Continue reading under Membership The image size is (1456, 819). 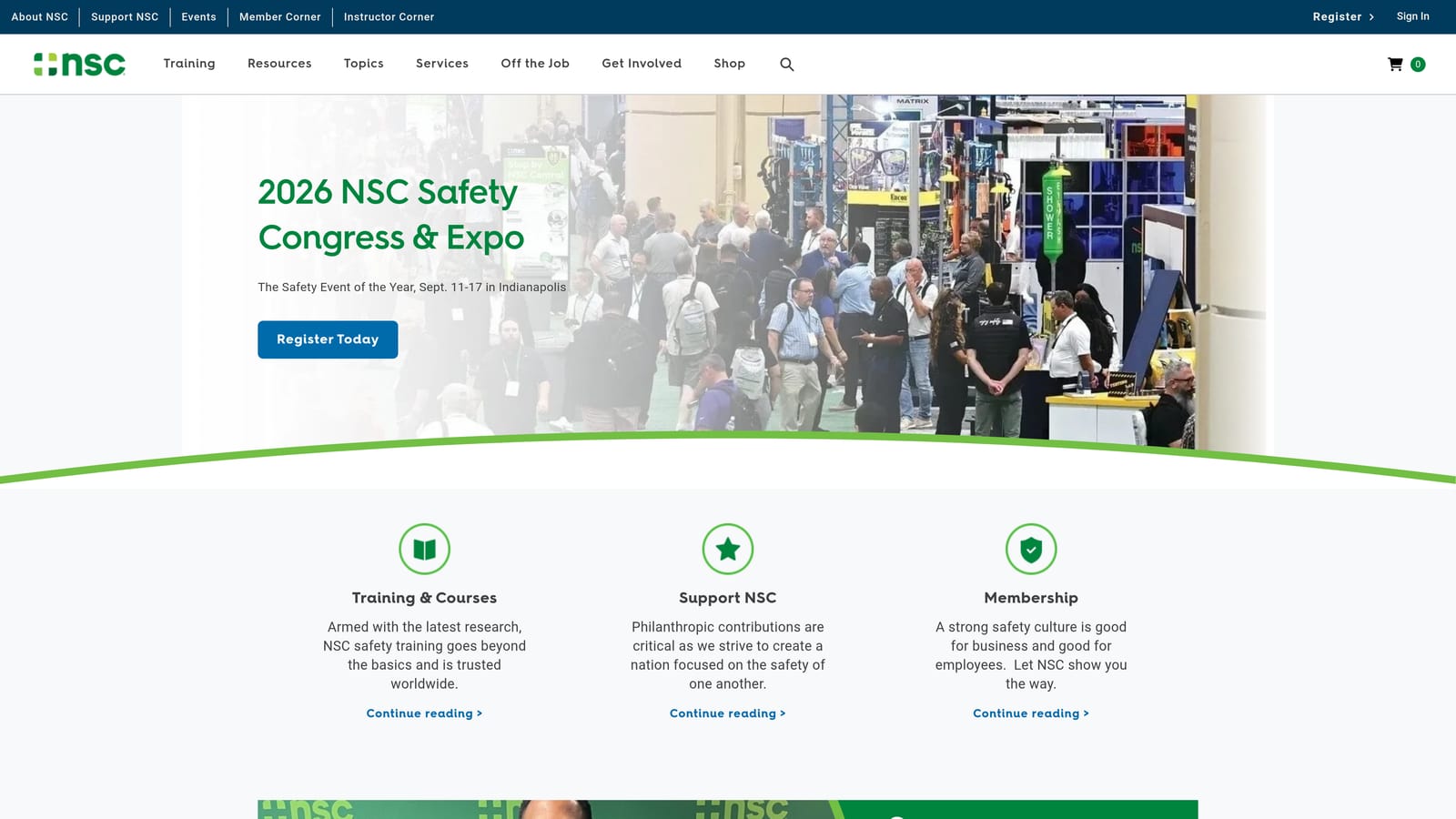(x=1031, y=713)
